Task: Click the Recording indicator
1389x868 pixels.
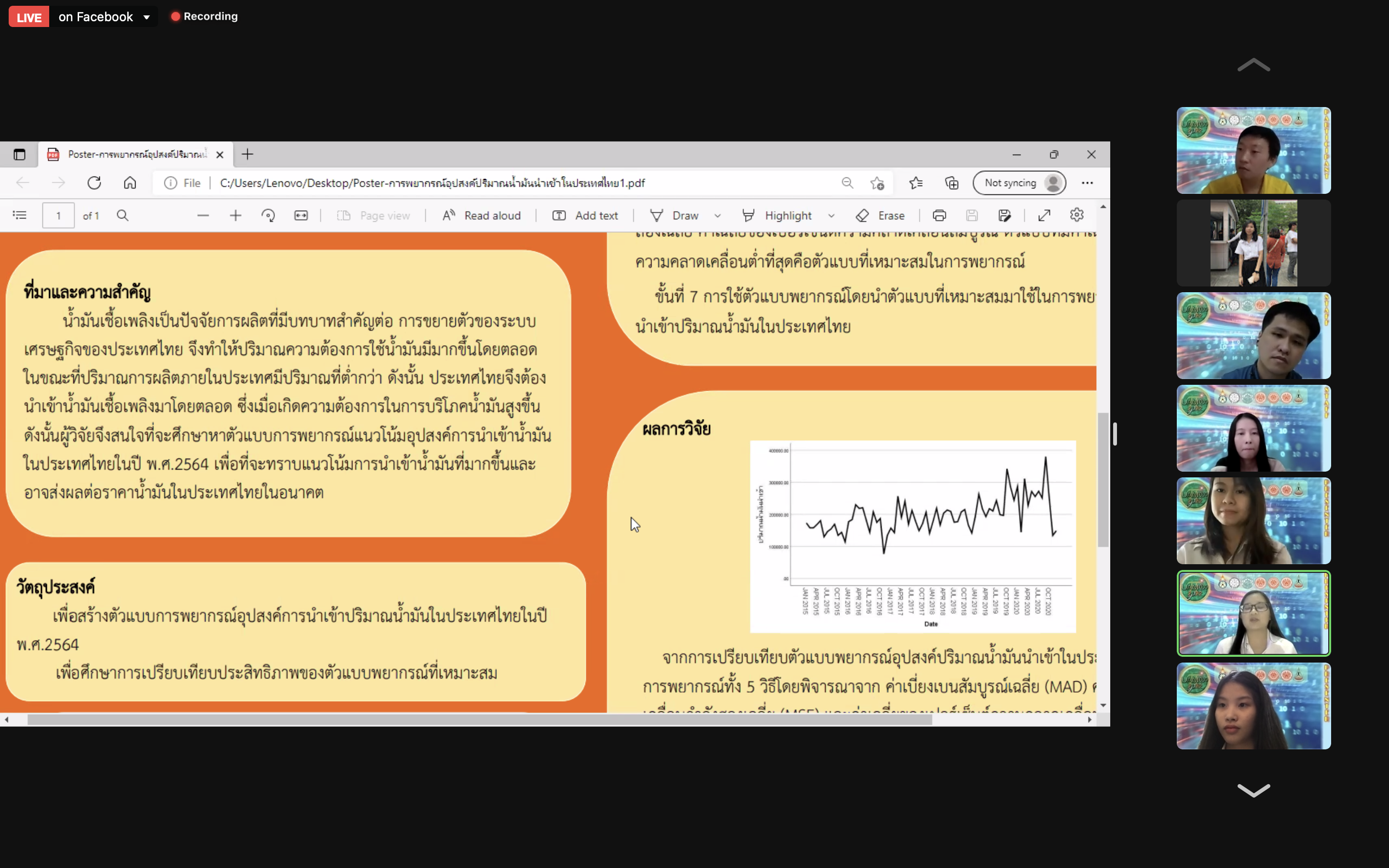Action: pos(204,16)
